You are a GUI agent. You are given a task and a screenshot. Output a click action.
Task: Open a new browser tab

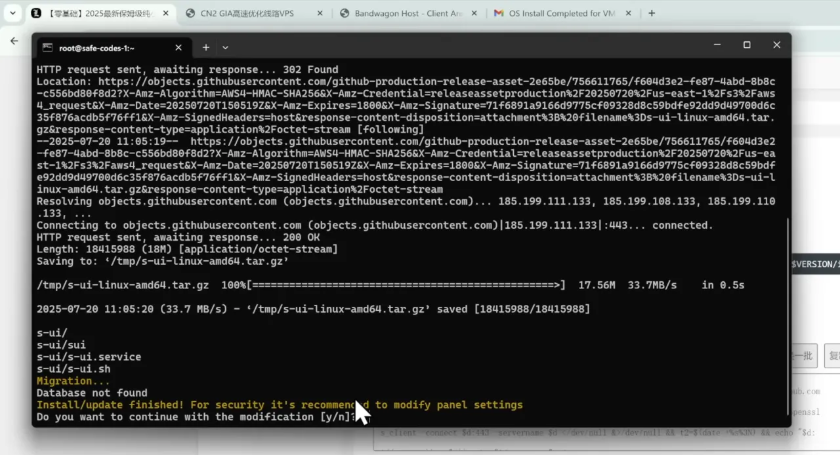[x=651, y=13]
